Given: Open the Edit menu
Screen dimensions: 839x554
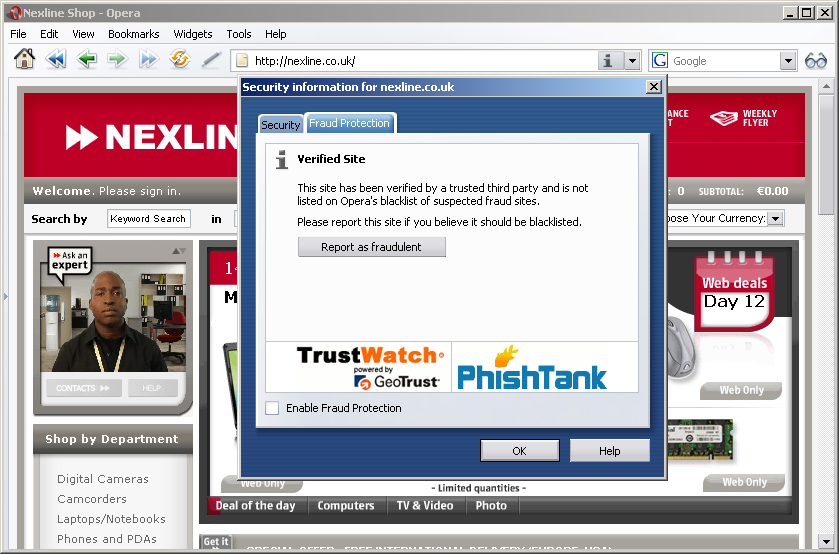Looking at the screenshot, I should (x=49, y=34).
